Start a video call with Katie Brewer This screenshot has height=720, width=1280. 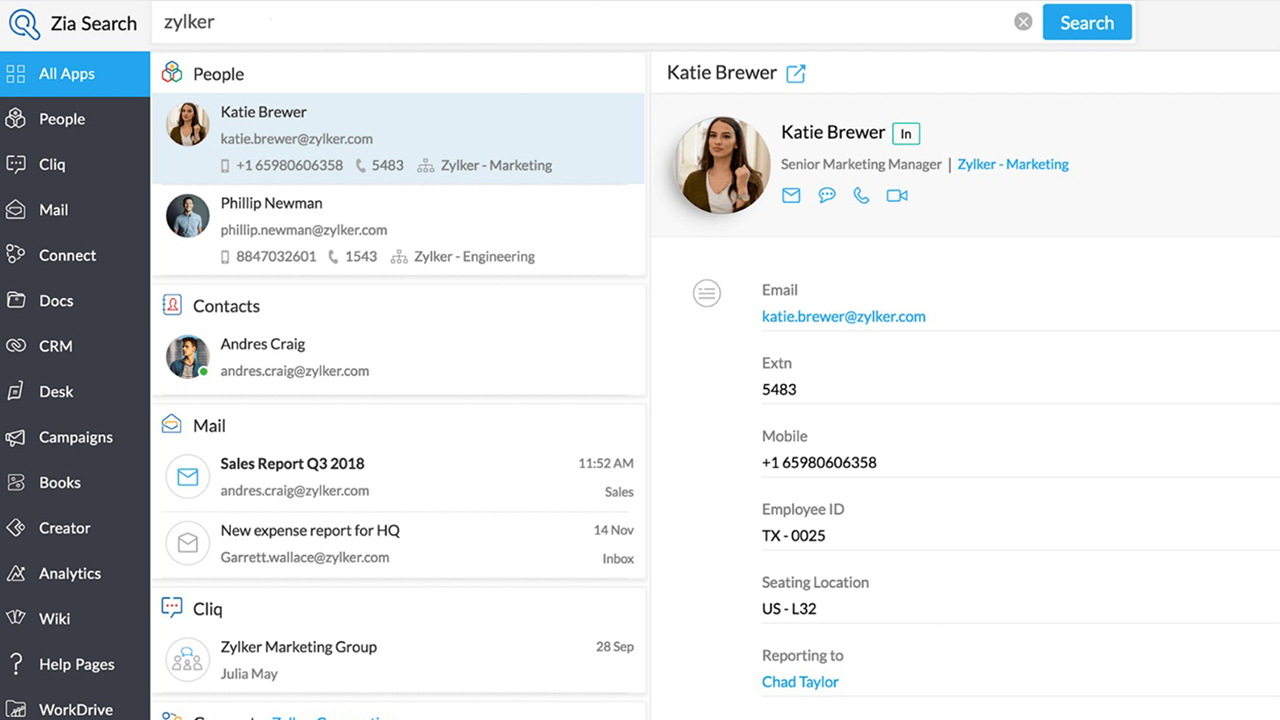point(897,196)
